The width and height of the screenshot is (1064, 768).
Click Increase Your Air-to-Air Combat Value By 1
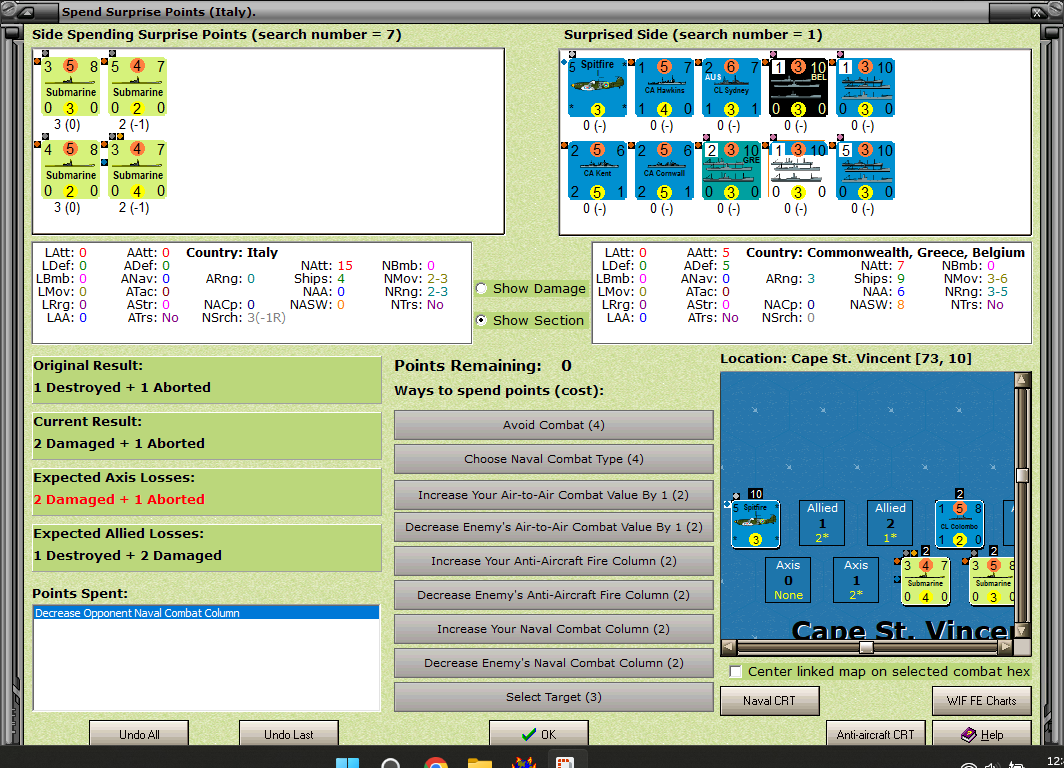point(554,495)
